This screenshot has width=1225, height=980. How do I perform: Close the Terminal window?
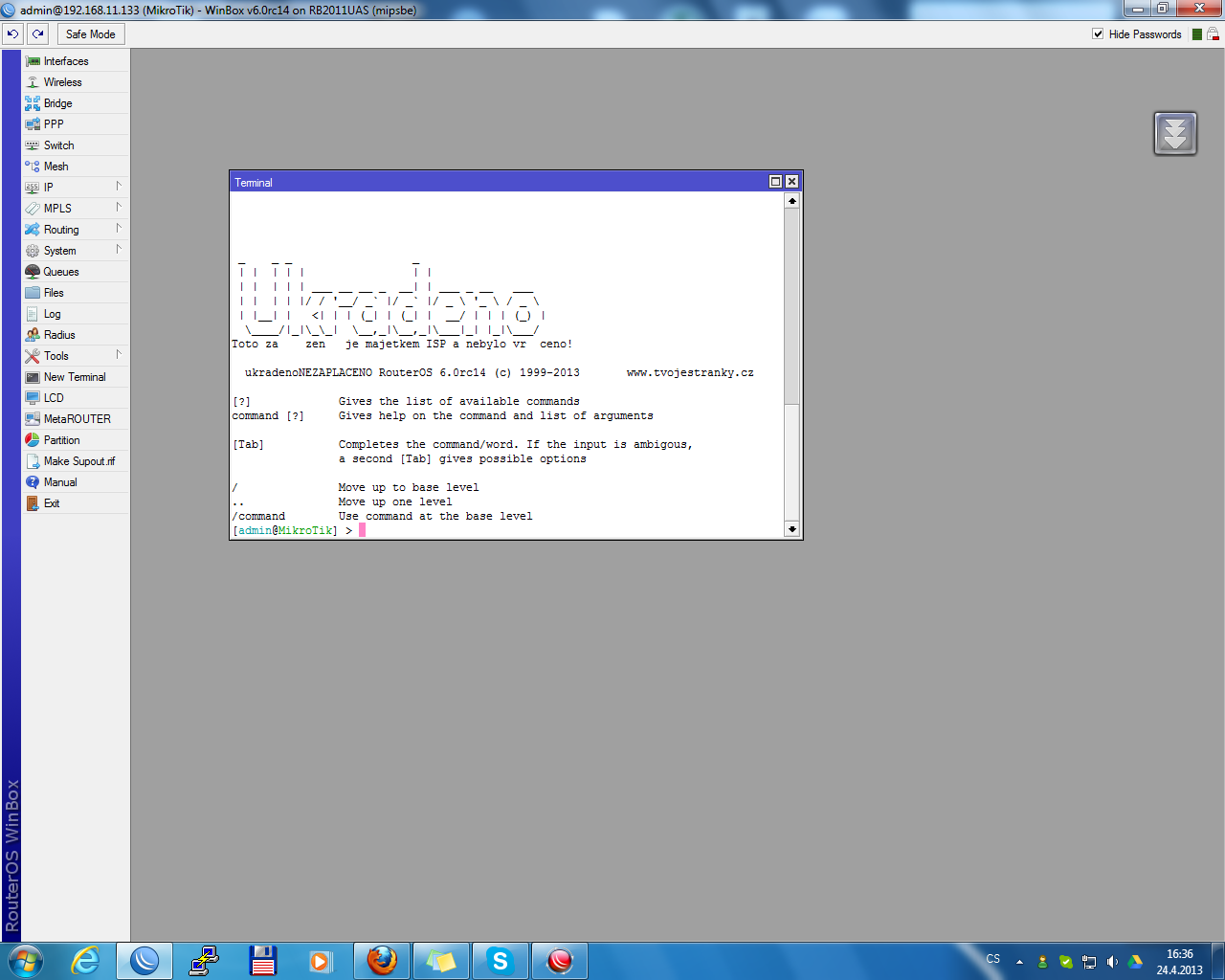click(x=791, y=182)
